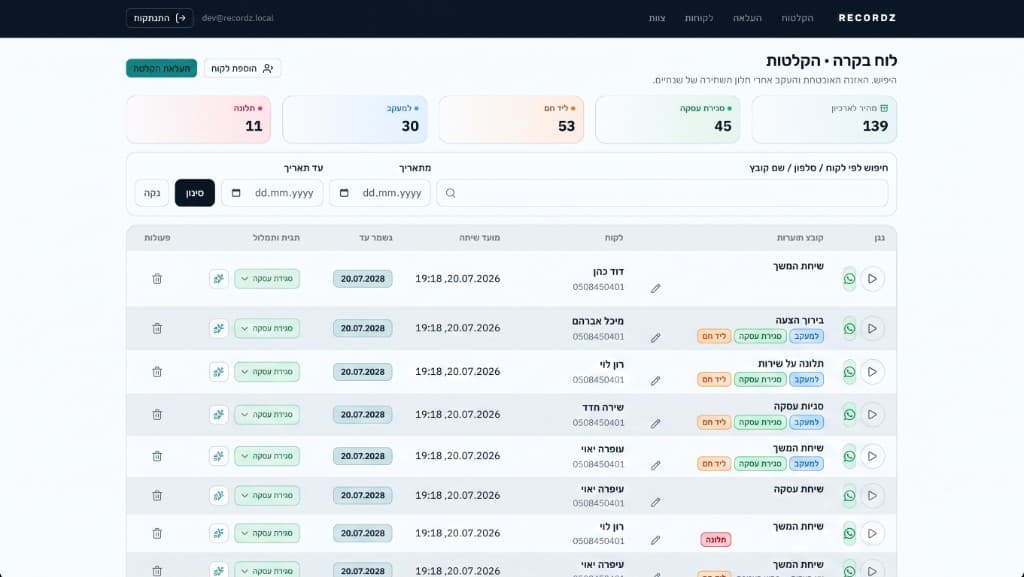Delete the שירה חדד recording row

[157, 414]
